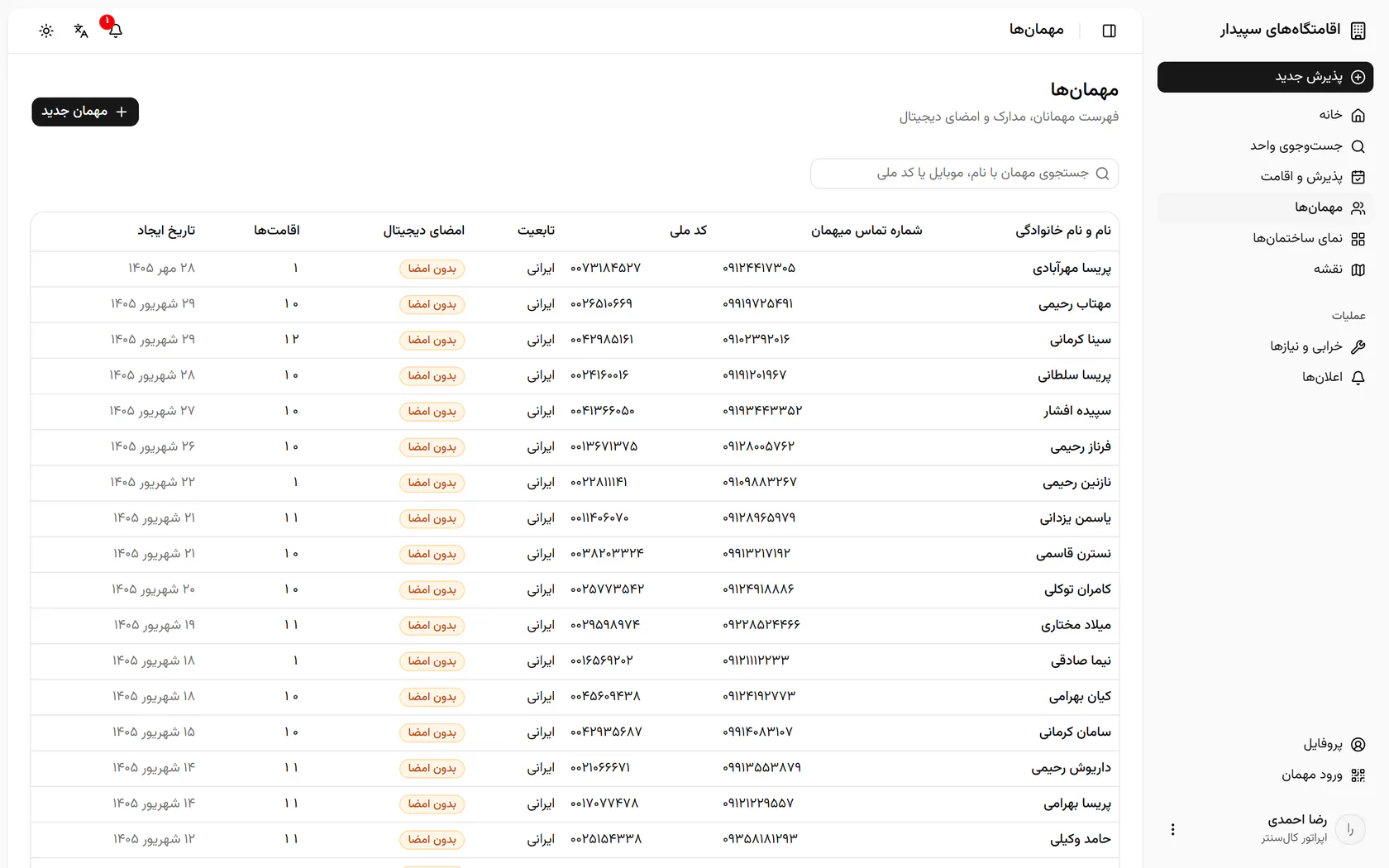Click بدون امضا badge in پریسا سلطانی row
This screenshot has width=1389, height=868.
click(432, 376)
